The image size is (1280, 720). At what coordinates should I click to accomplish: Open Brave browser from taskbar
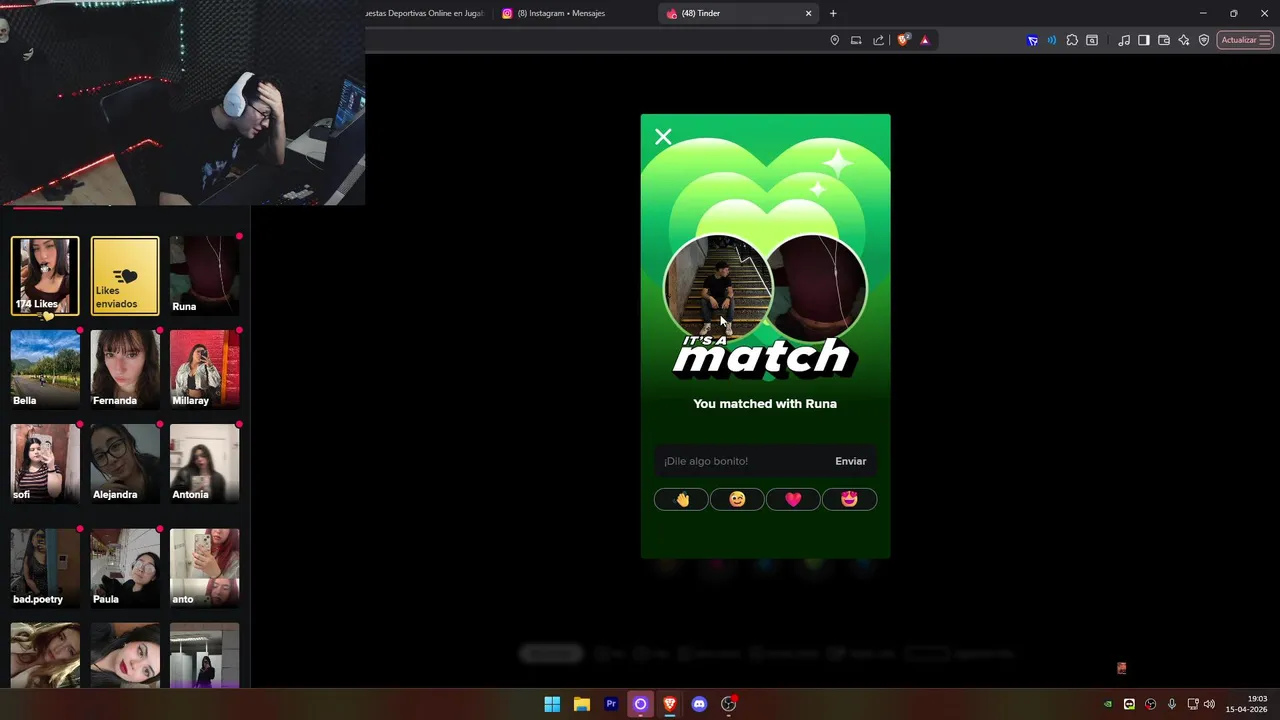pos(670,704)
